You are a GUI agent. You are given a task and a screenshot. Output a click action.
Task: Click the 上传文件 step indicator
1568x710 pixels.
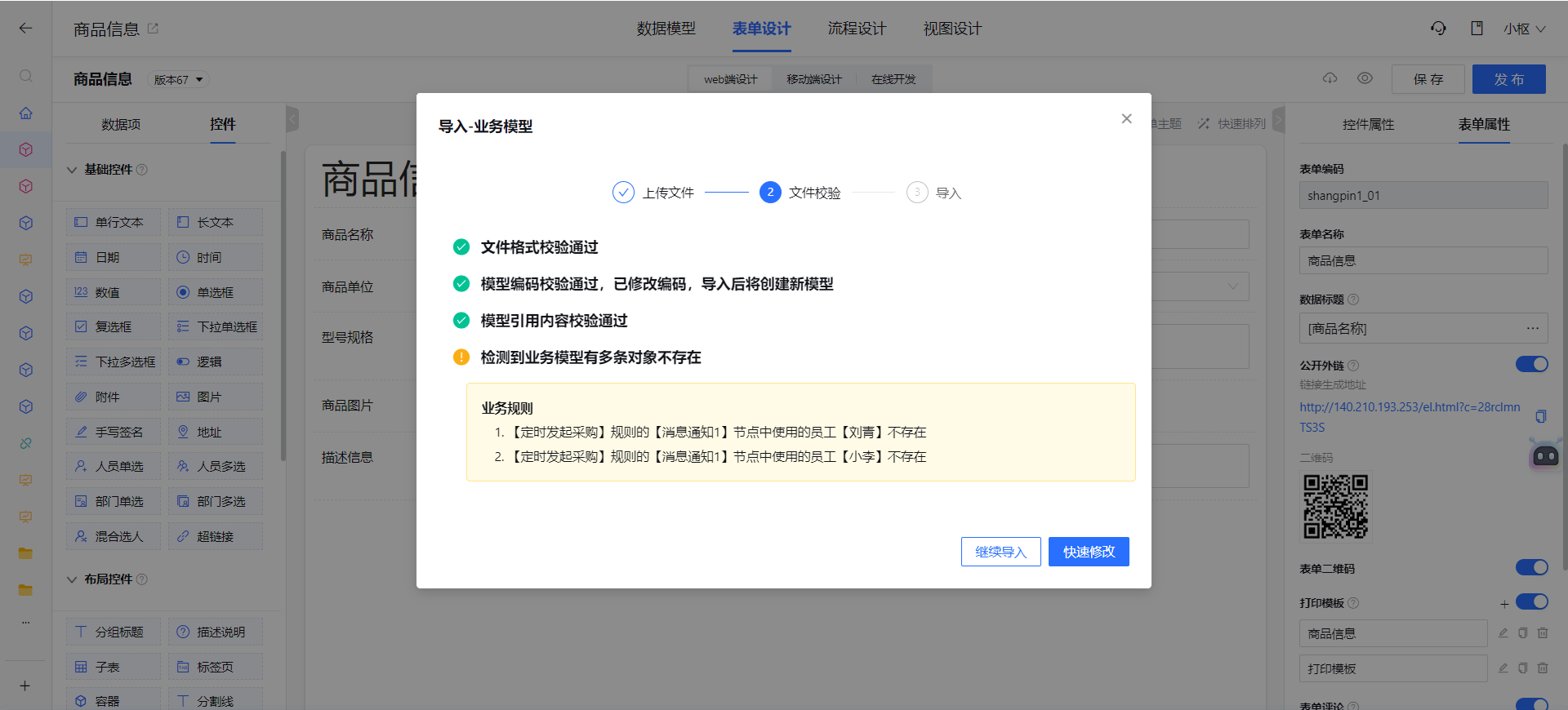(x=653, y=193)
